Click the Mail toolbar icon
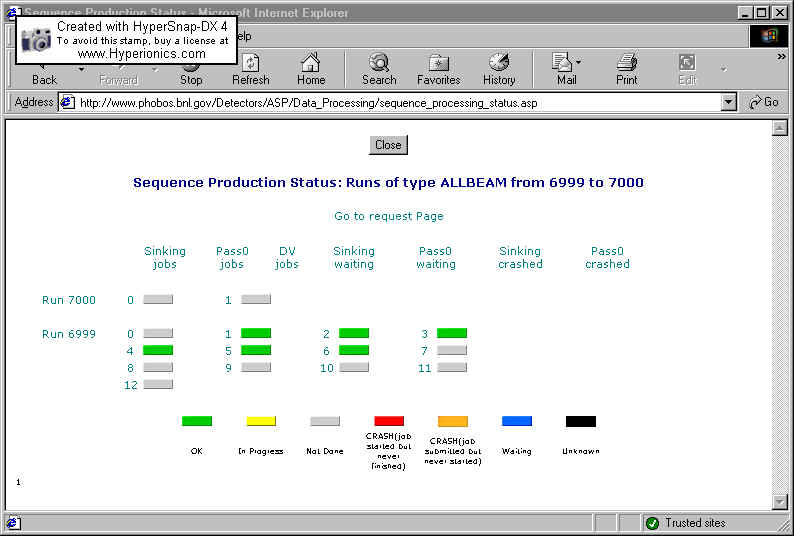The height and width of the screenshot is (536, 794). click(563, 70)
